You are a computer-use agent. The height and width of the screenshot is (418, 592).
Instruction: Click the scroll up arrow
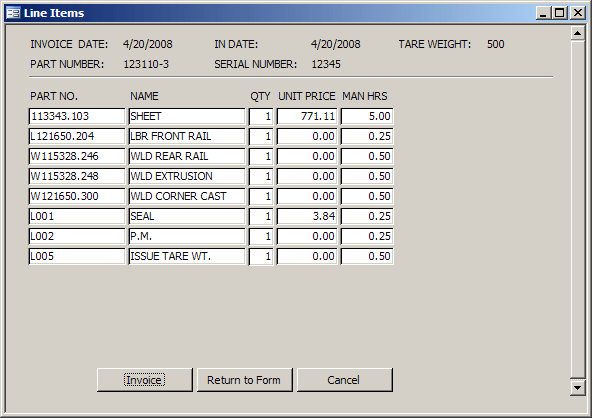click(x=577, y=34)
